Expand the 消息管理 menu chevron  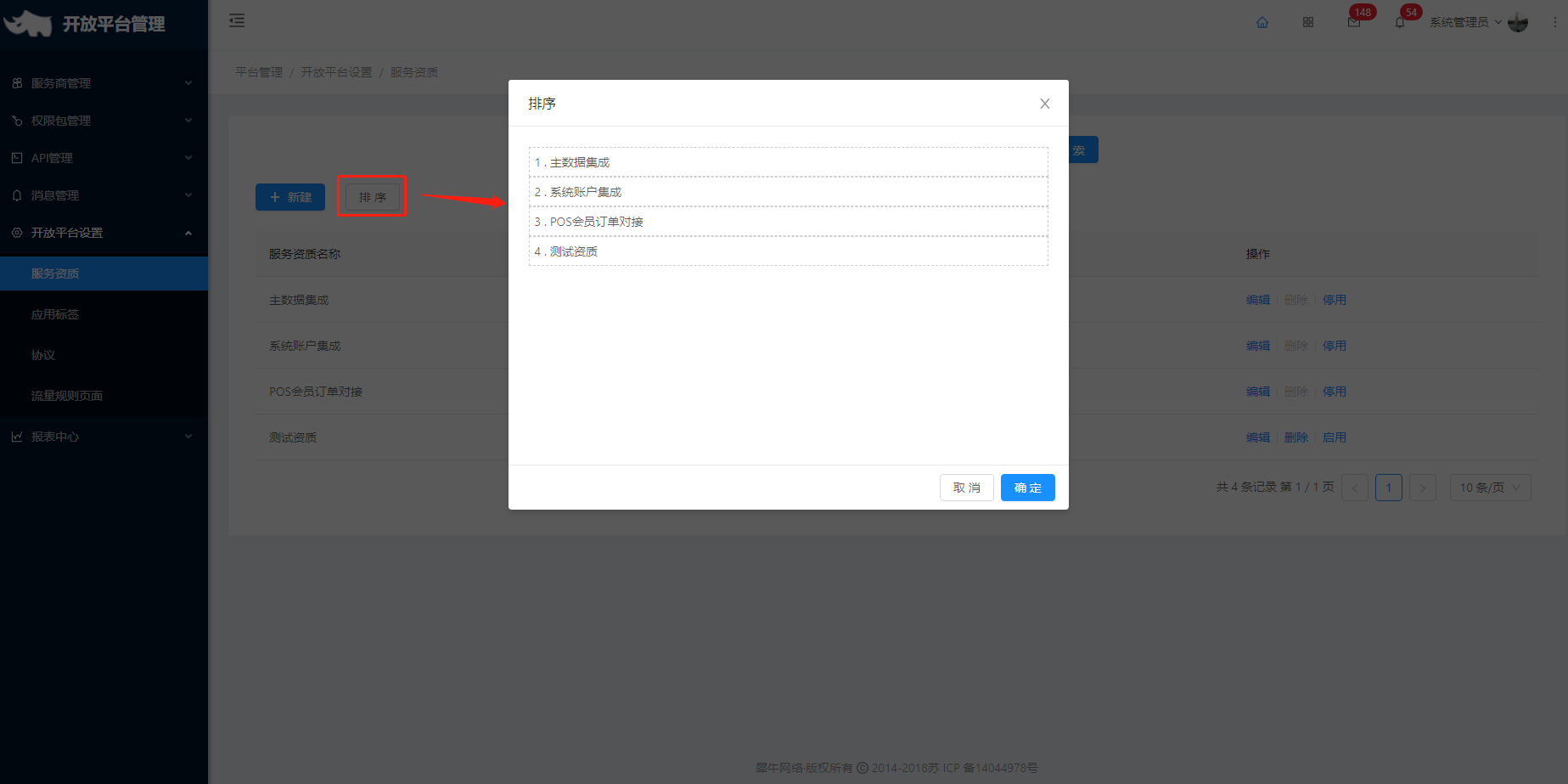[x=188, y=195]
